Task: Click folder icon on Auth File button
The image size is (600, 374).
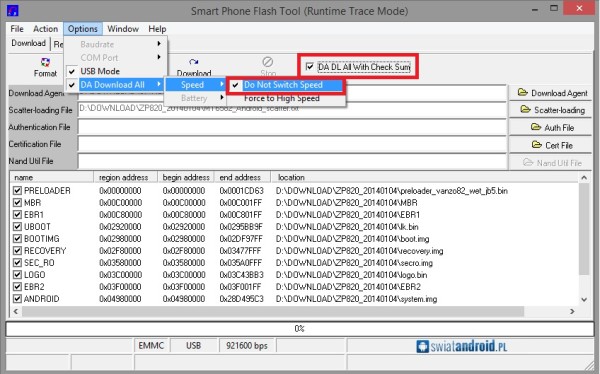Action: click(x=536, y=127)
